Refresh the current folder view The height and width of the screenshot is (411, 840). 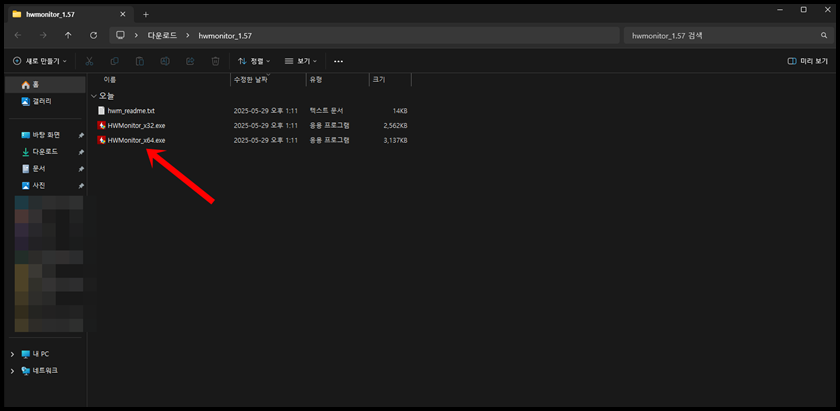[93, 35]
